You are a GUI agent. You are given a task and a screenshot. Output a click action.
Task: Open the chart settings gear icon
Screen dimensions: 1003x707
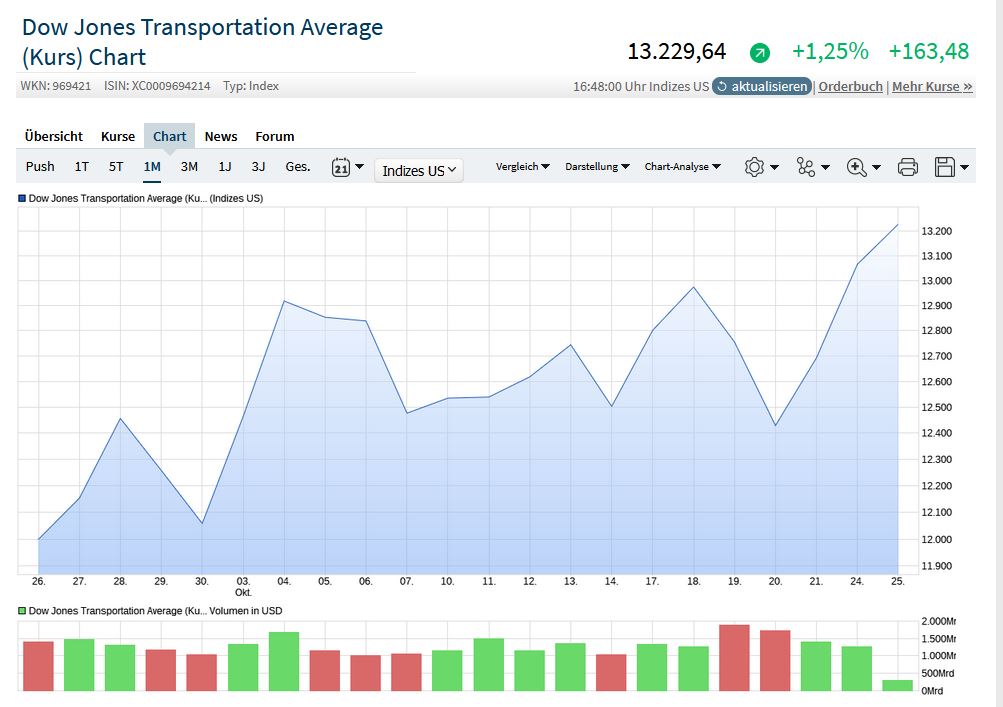coord(754,167)
